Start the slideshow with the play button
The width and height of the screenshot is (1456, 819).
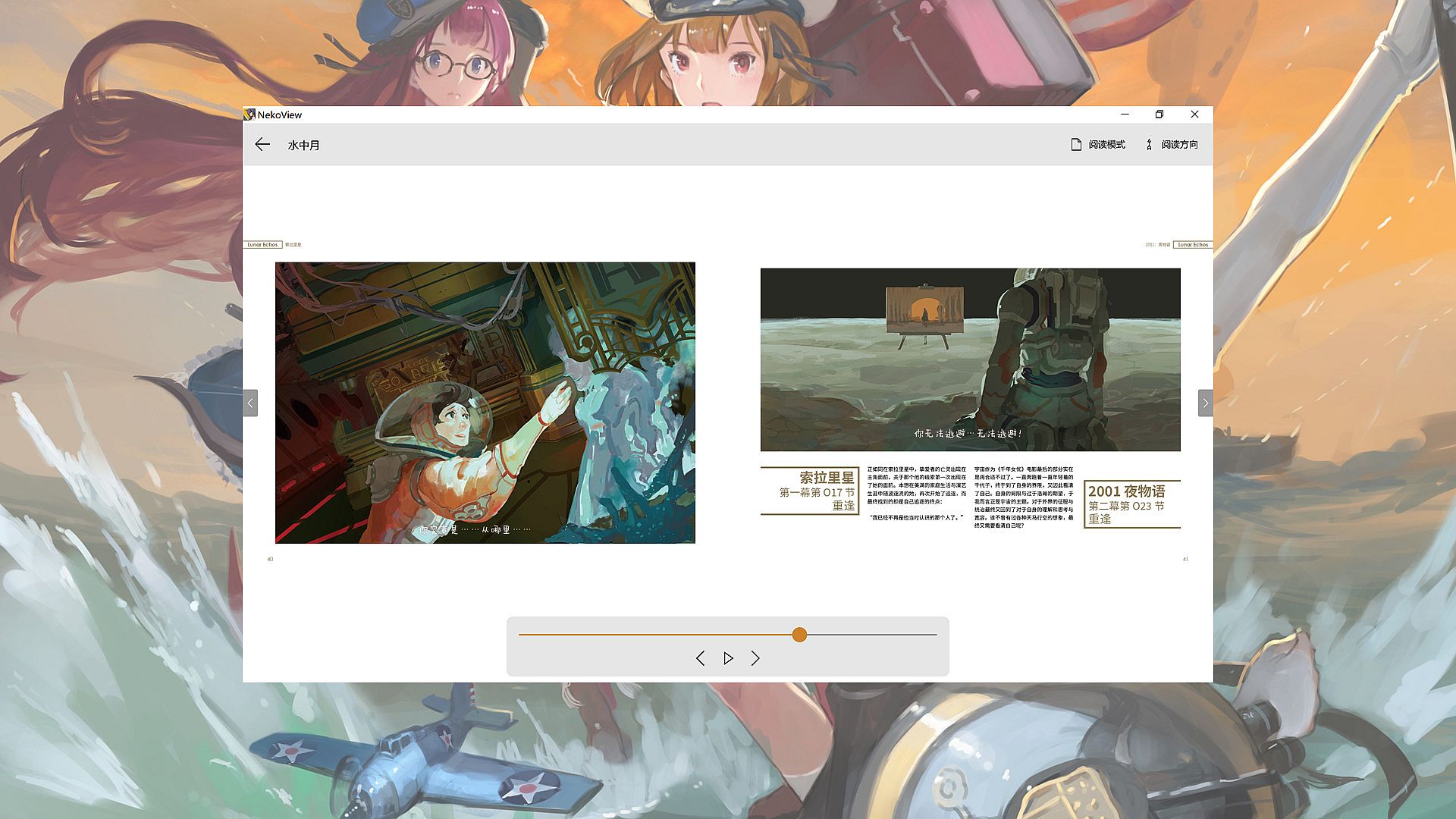coord(728,658)
